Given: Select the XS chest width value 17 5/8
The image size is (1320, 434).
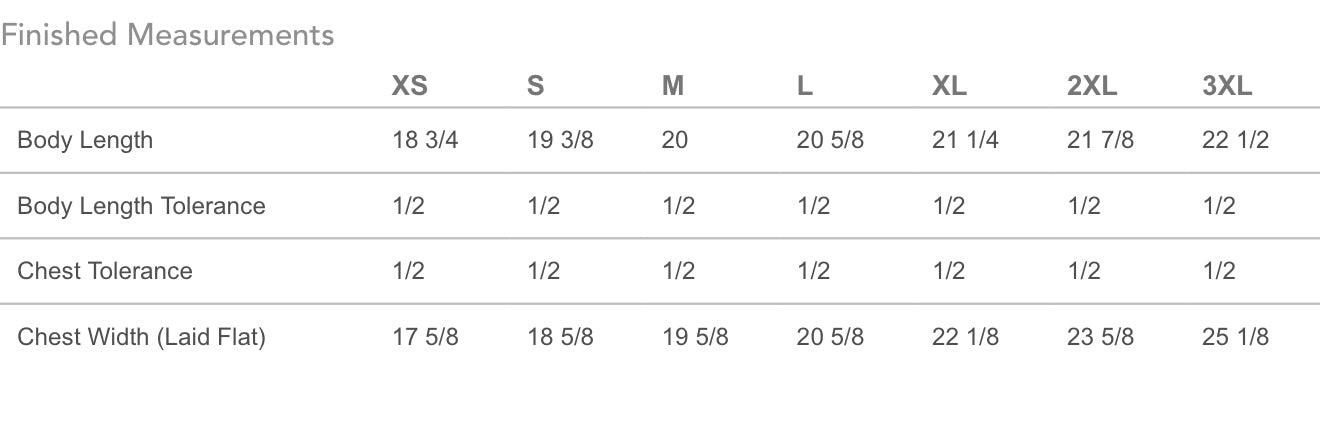Looking at the screenshot, I should [x=425, y=337].
